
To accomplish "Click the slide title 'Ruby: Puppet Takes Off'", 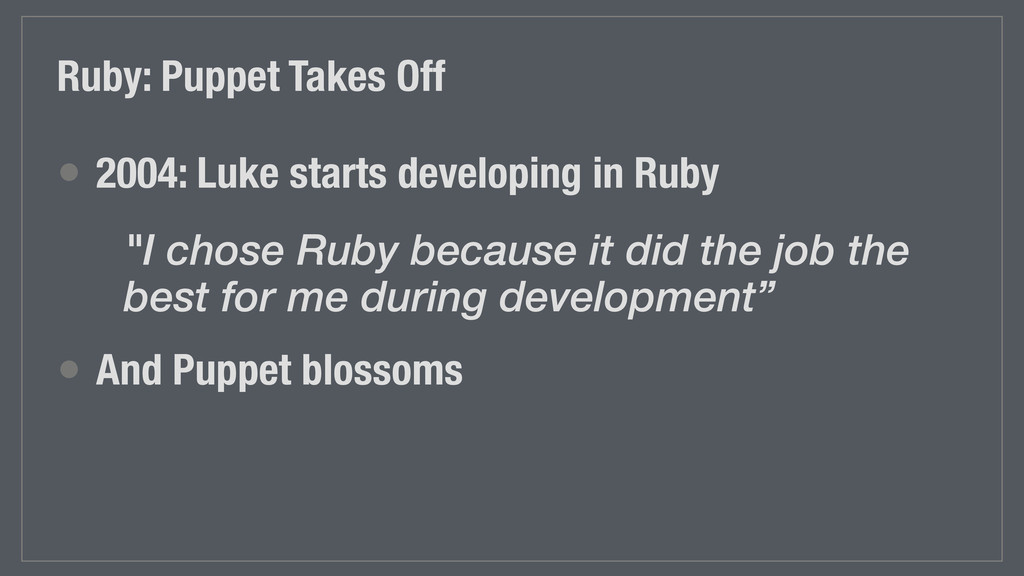I will click(x=251, y=77).
